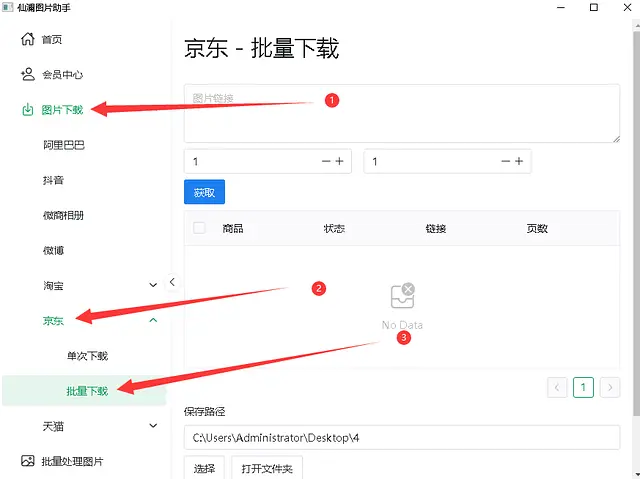
Task: Close the window
Action: click(x=627, y=7)
